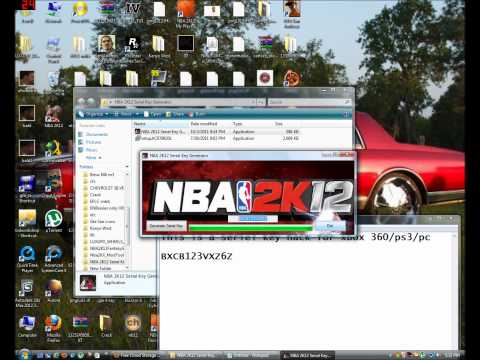
Task: Open the Organize menu in Explorer
Action: tap(94, 114)
